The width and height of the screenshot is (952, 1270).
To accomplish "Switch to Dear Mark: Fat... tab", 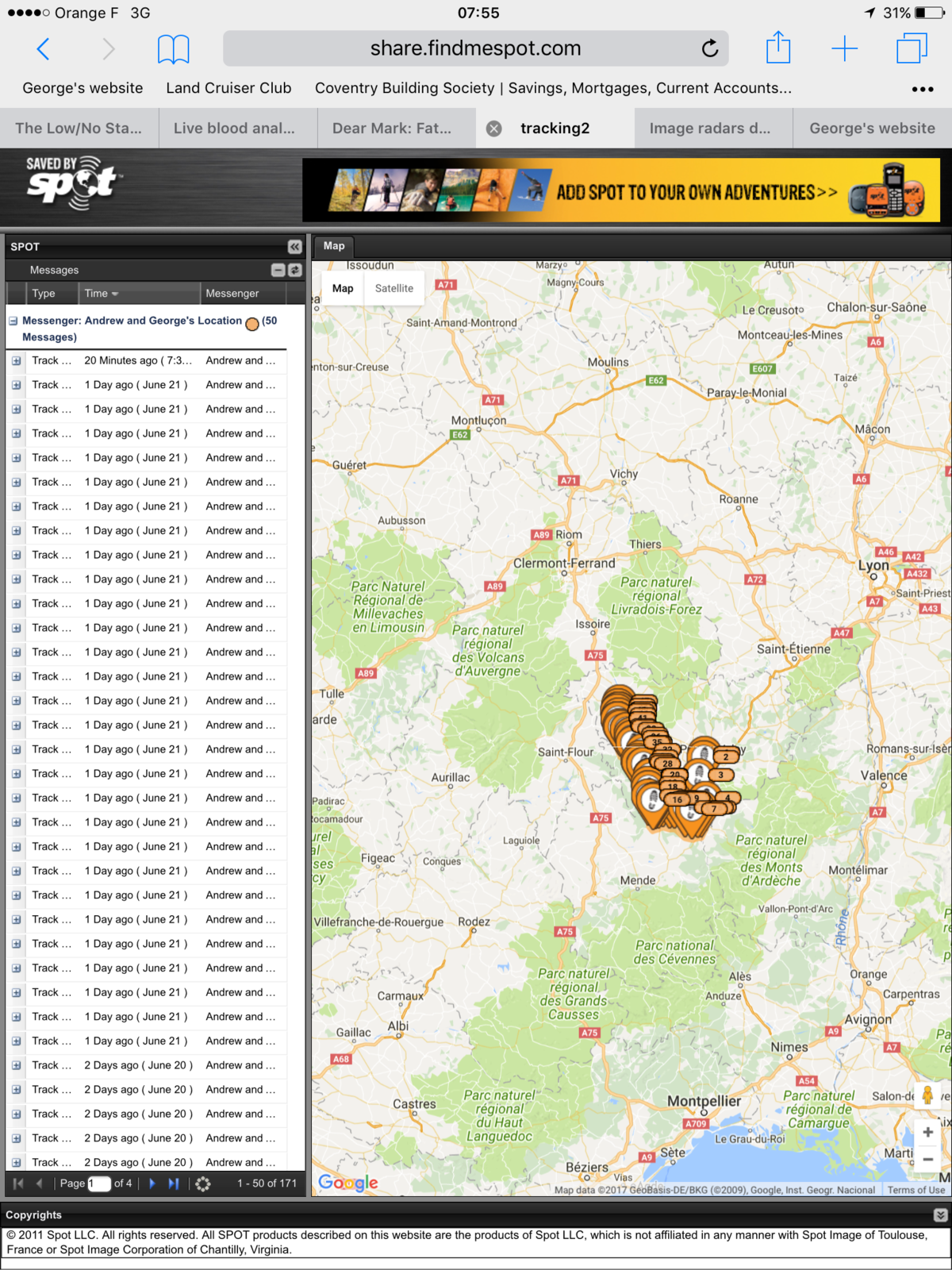I will pos(397,129).
